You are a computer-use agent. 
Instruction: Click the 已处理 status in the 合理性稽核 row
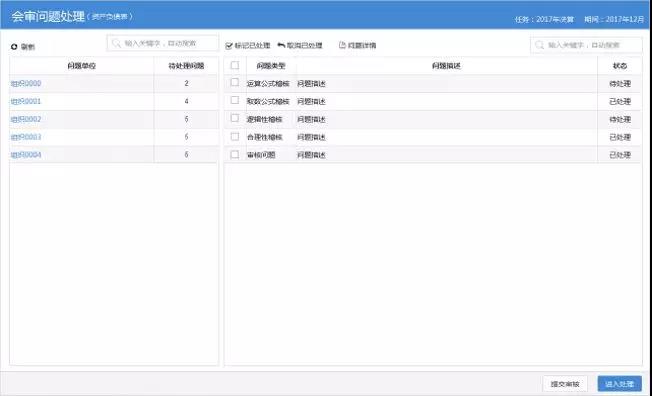coord(620,137)
